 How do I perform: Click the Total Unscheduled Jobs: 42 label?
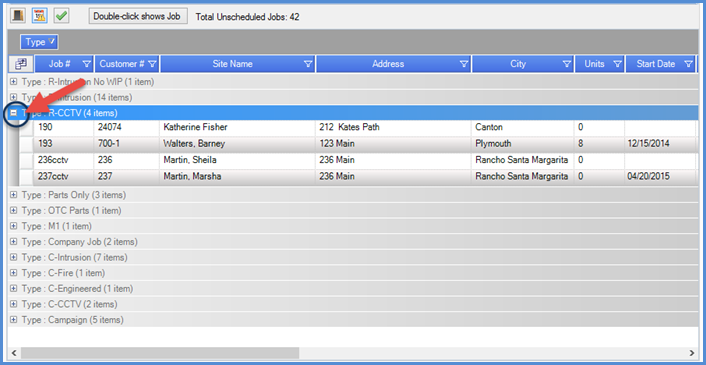click(x=248, y=17)
